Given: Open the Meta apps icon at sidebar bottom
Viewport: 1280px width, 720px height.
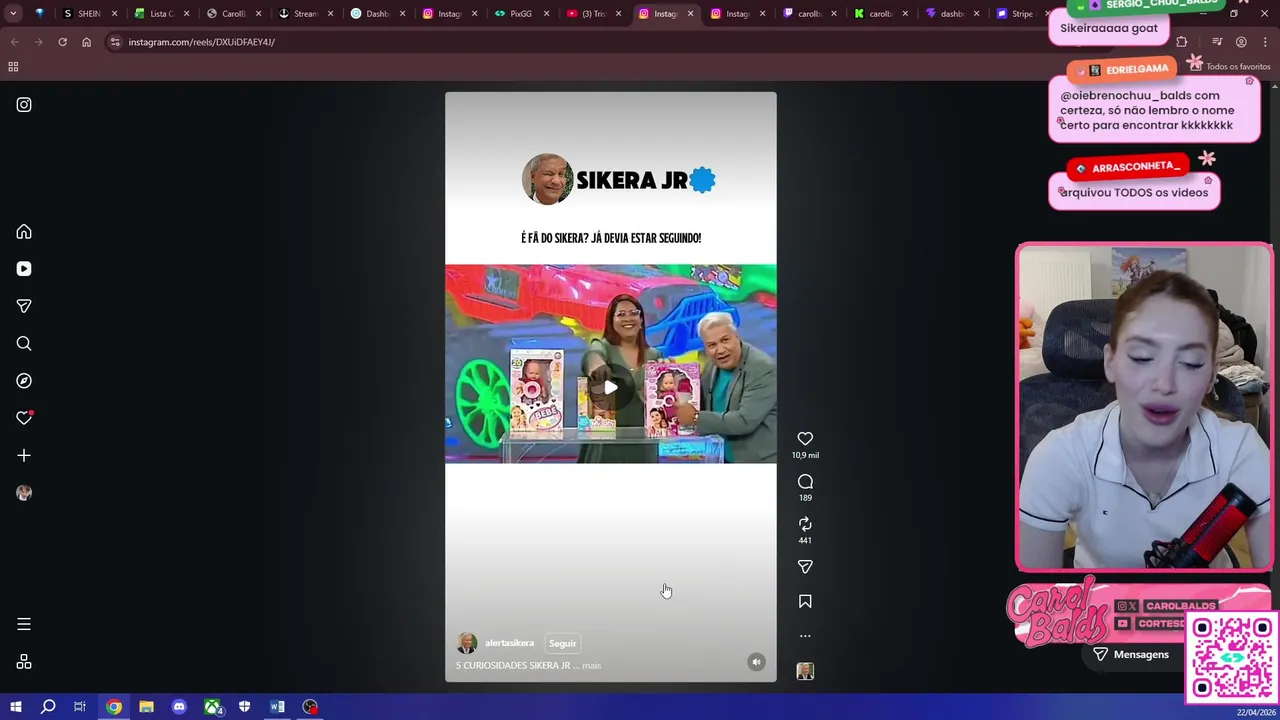Looking at the screenshot, I should click(x=24, y=662).
